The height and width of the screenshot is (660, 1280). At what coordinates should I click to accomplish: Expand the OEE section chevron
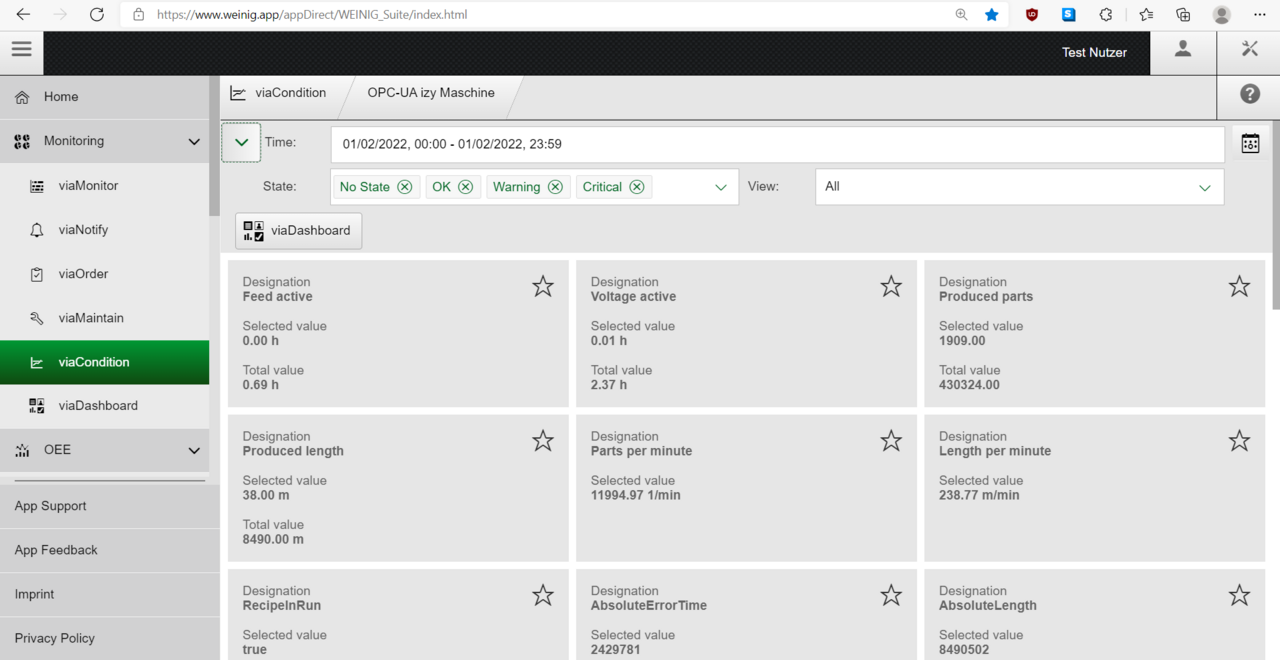(194, 451)
